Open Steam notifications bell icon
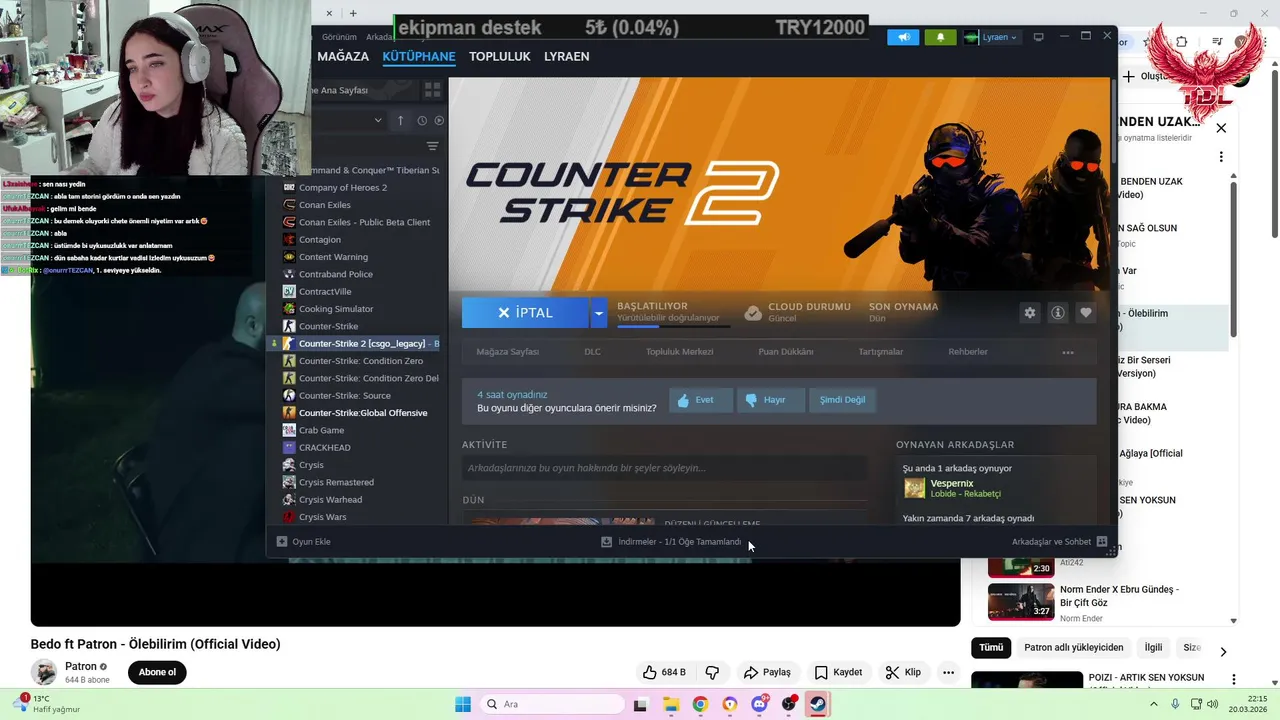Image resolution: width=1280 pixels, height=720 pixels. click(x=940, y=37)
